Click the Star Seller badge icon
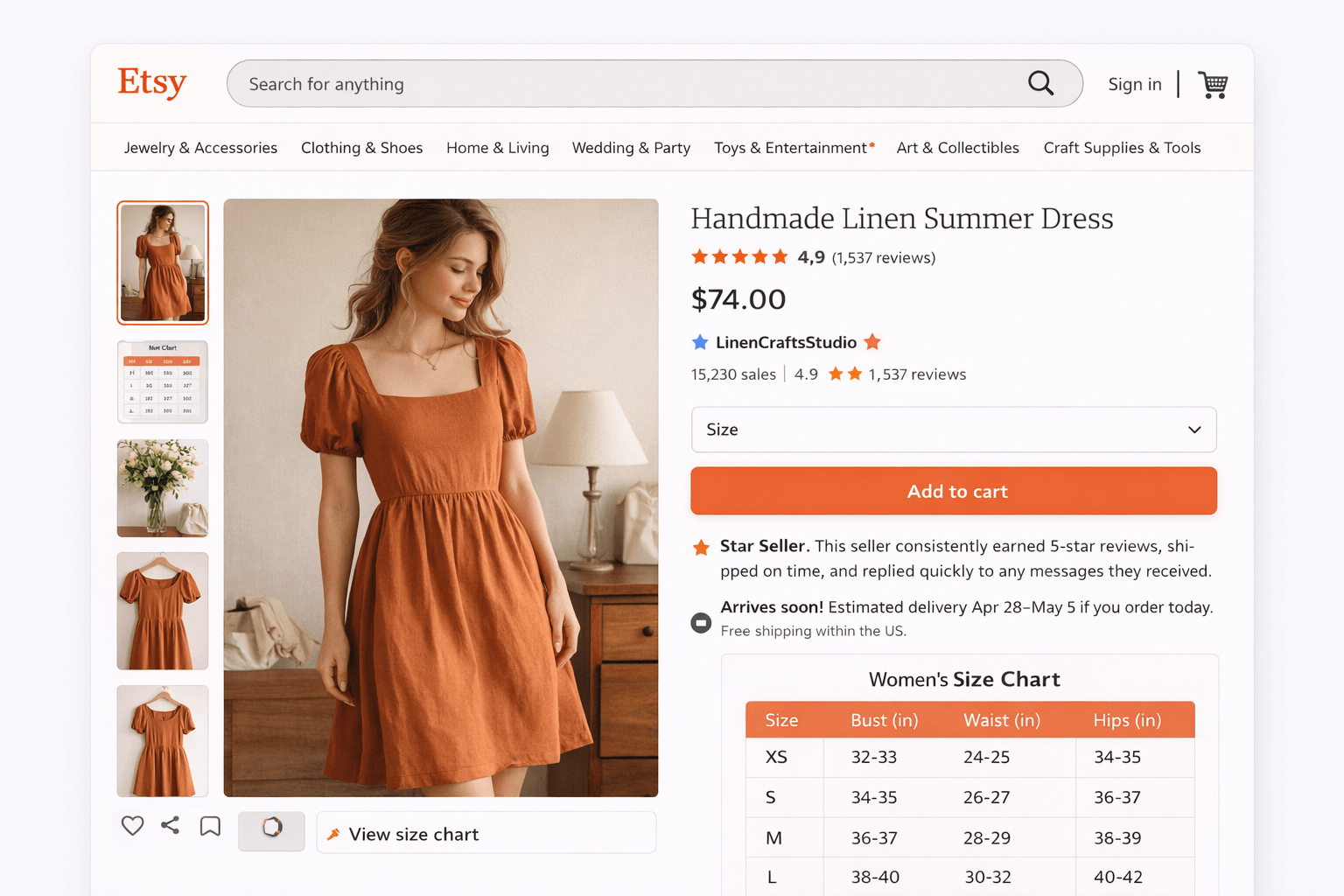1344x896 pixels. pyautogui.click(x=701, y=548)
